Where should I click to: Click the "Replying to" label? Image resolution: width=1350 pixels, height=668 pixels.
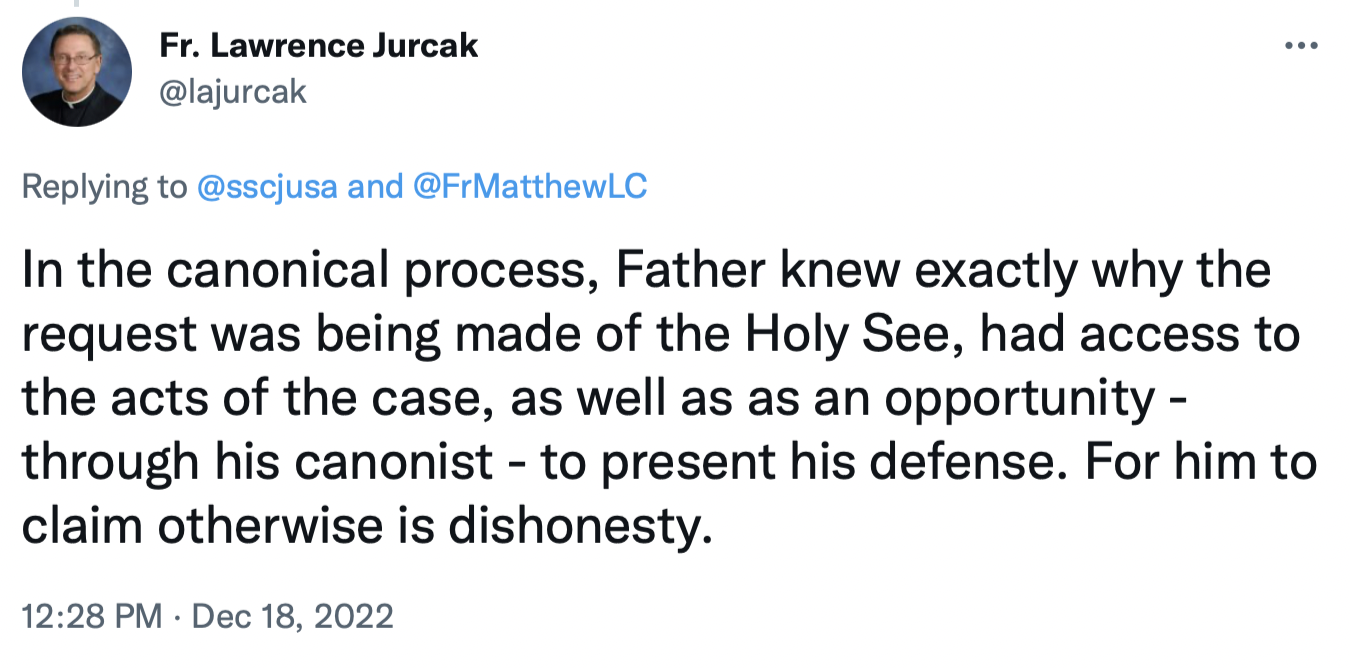pos(104,187)
